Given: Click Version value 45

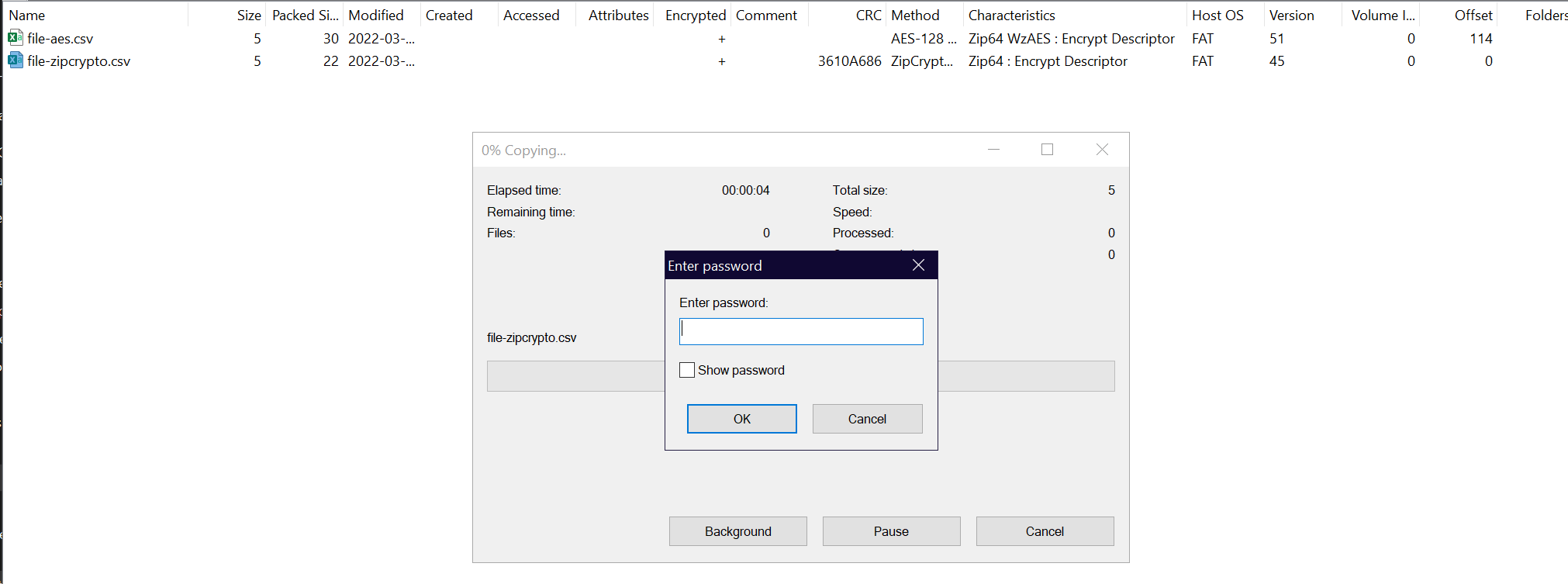Looking at the screenshot, I should tap(1276, 61).
